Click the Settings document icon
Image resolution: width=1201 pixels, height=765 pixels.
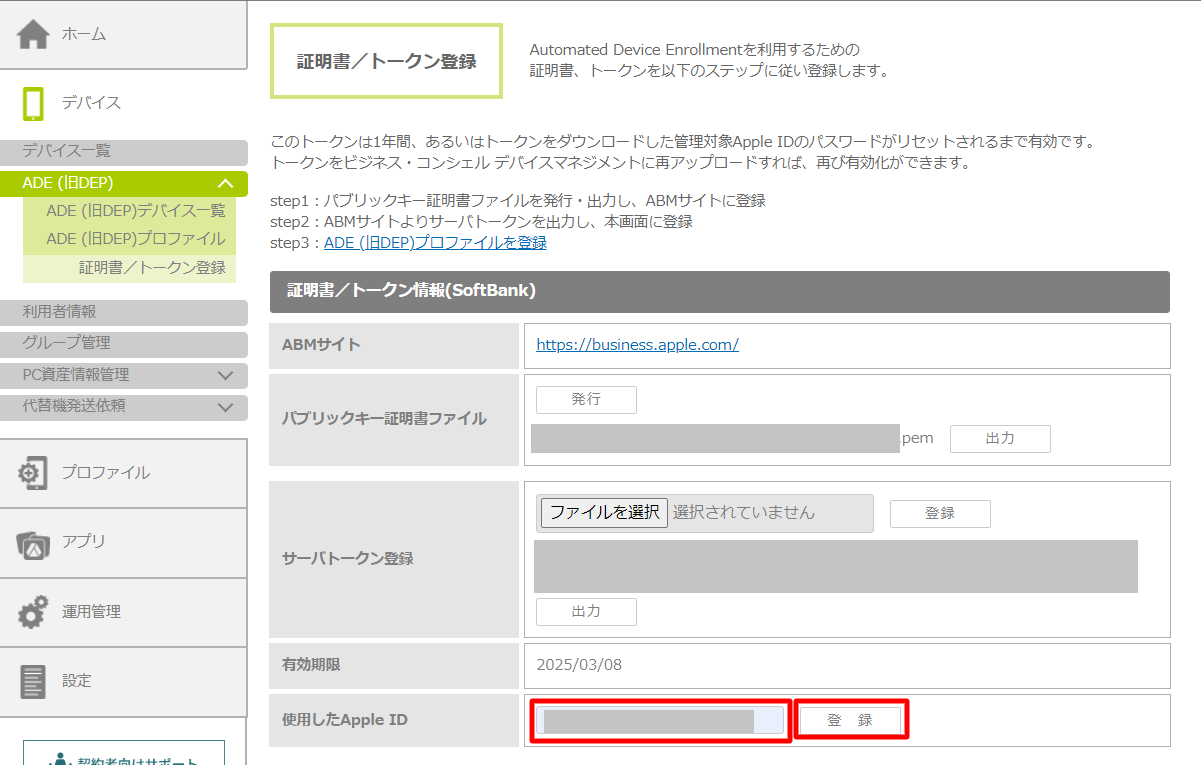(33, 681)
